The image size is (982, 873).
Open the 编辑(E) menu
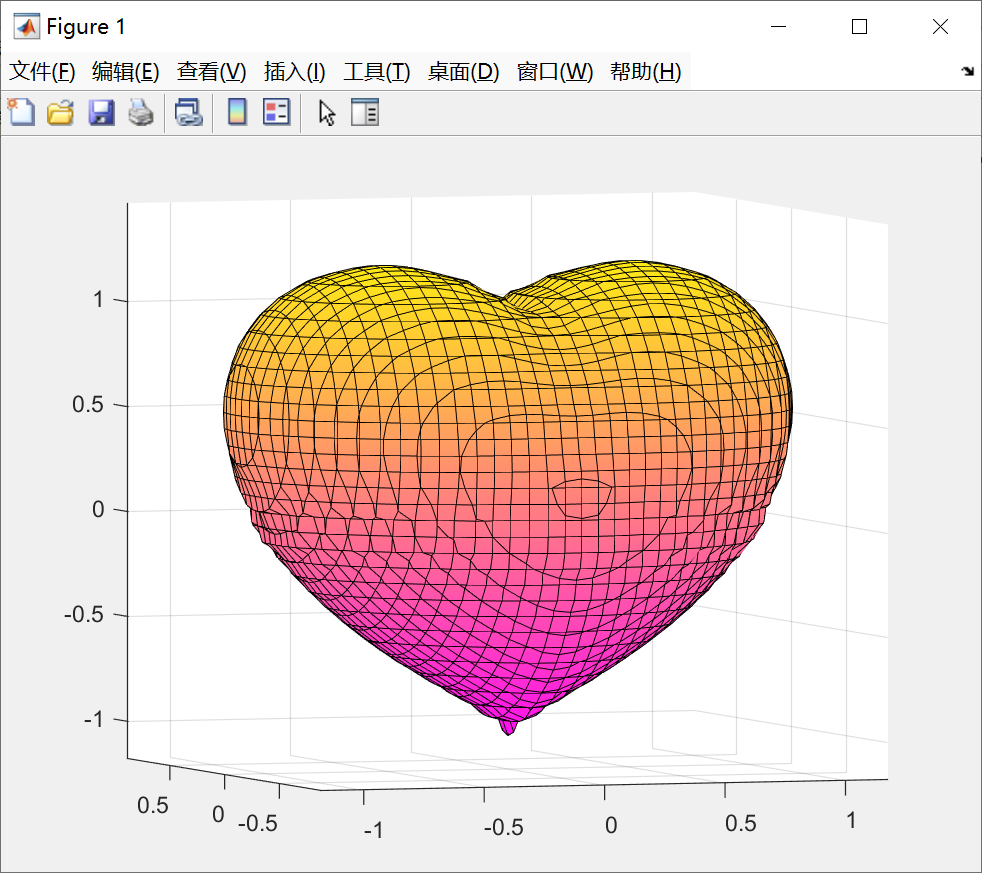[x=125, y=72]
